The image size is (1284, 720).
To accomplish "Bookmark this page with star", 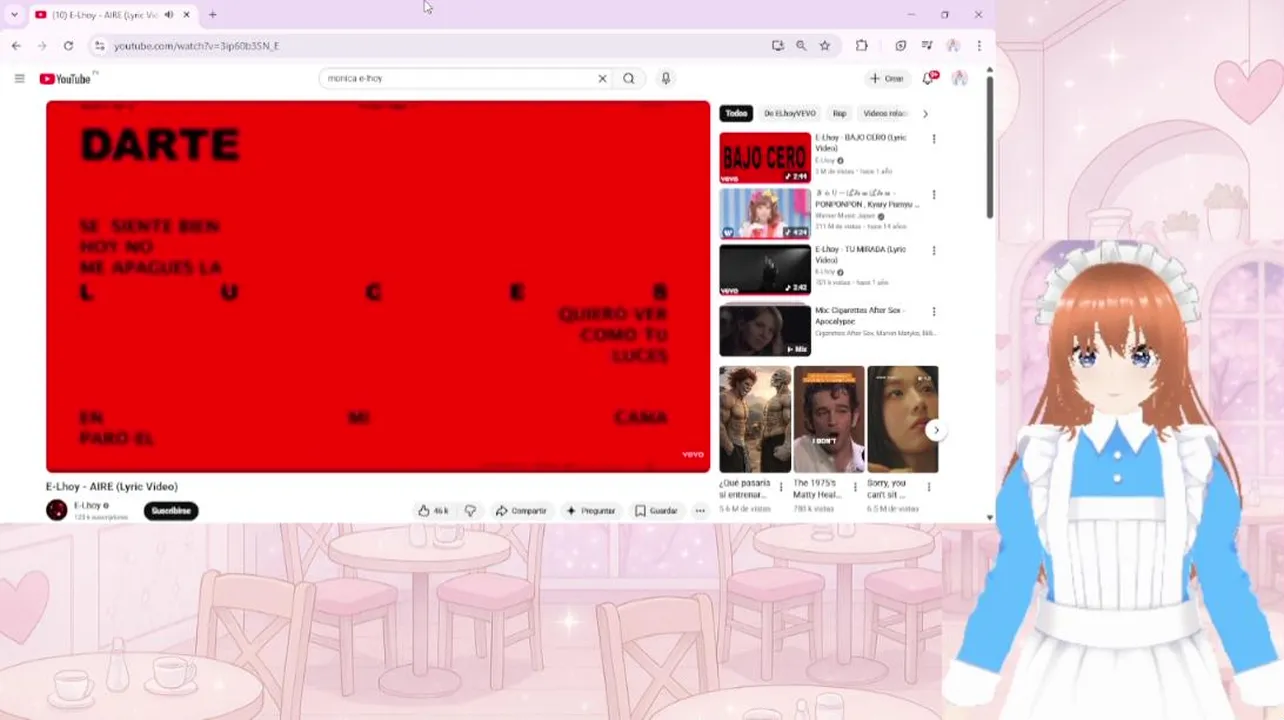I will coord(825,46).
